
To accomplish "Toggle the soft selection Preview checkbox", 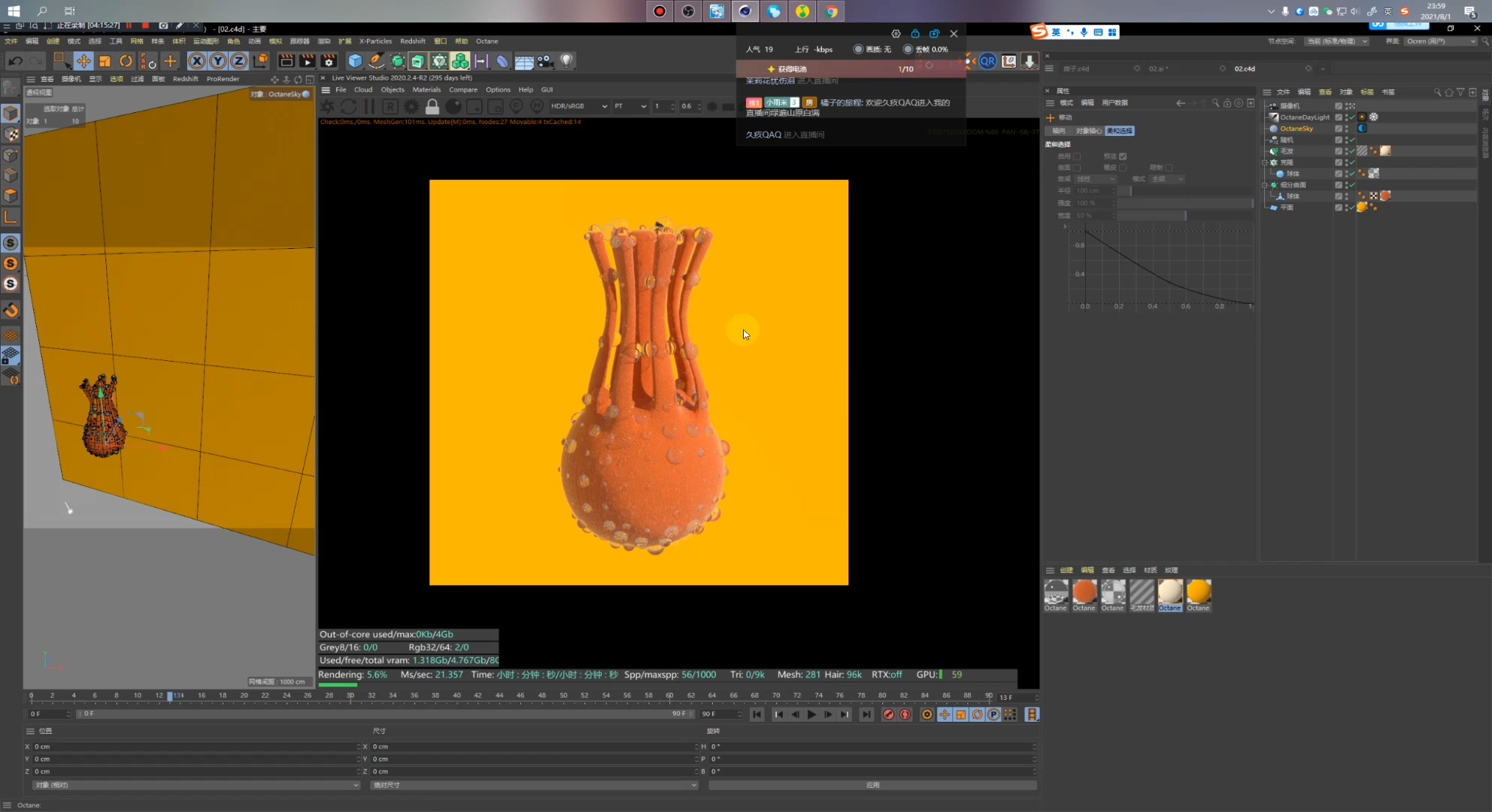I will point(1123,156).
